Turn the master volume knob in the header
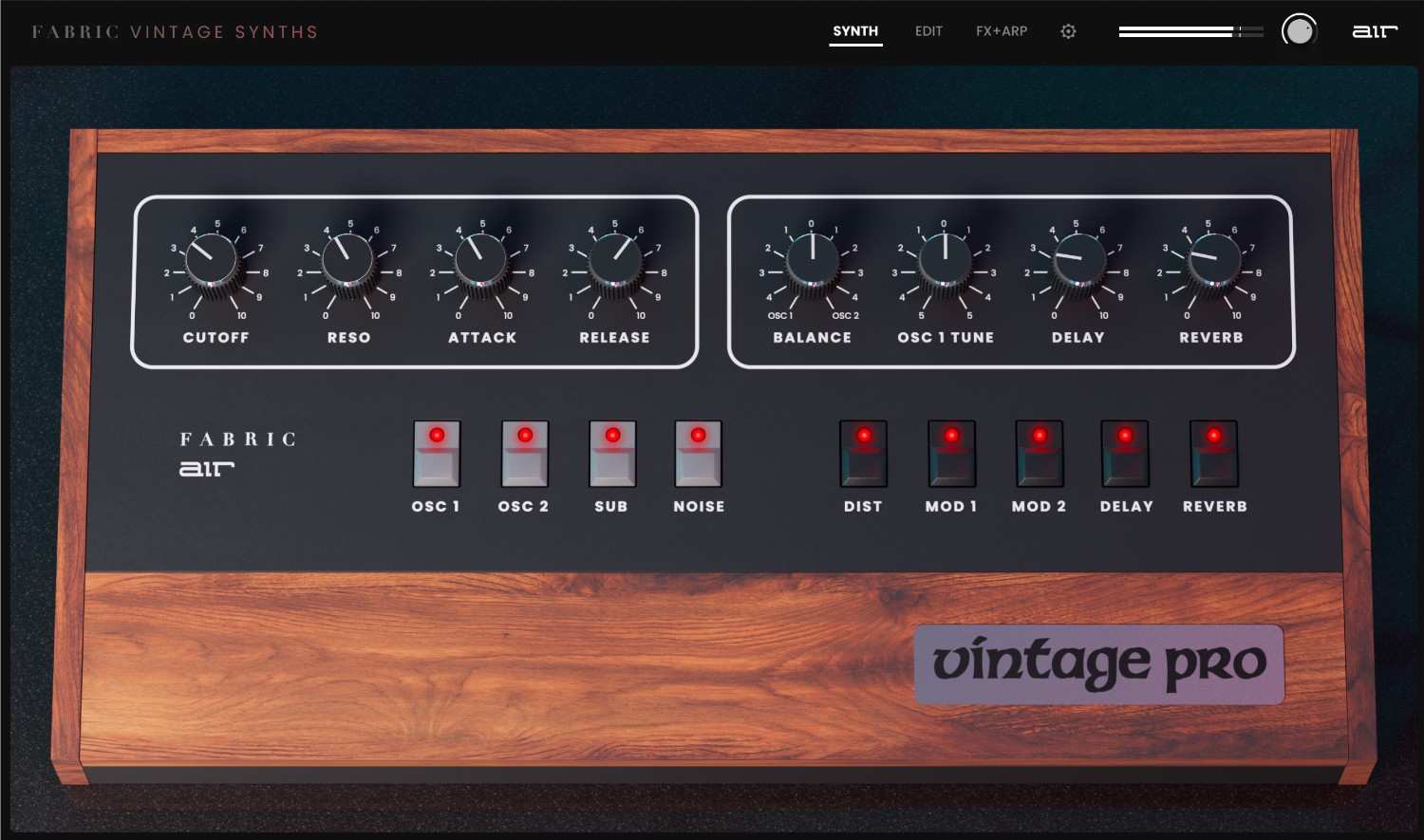1424x840 pixels. click(x=1299, y=30)
